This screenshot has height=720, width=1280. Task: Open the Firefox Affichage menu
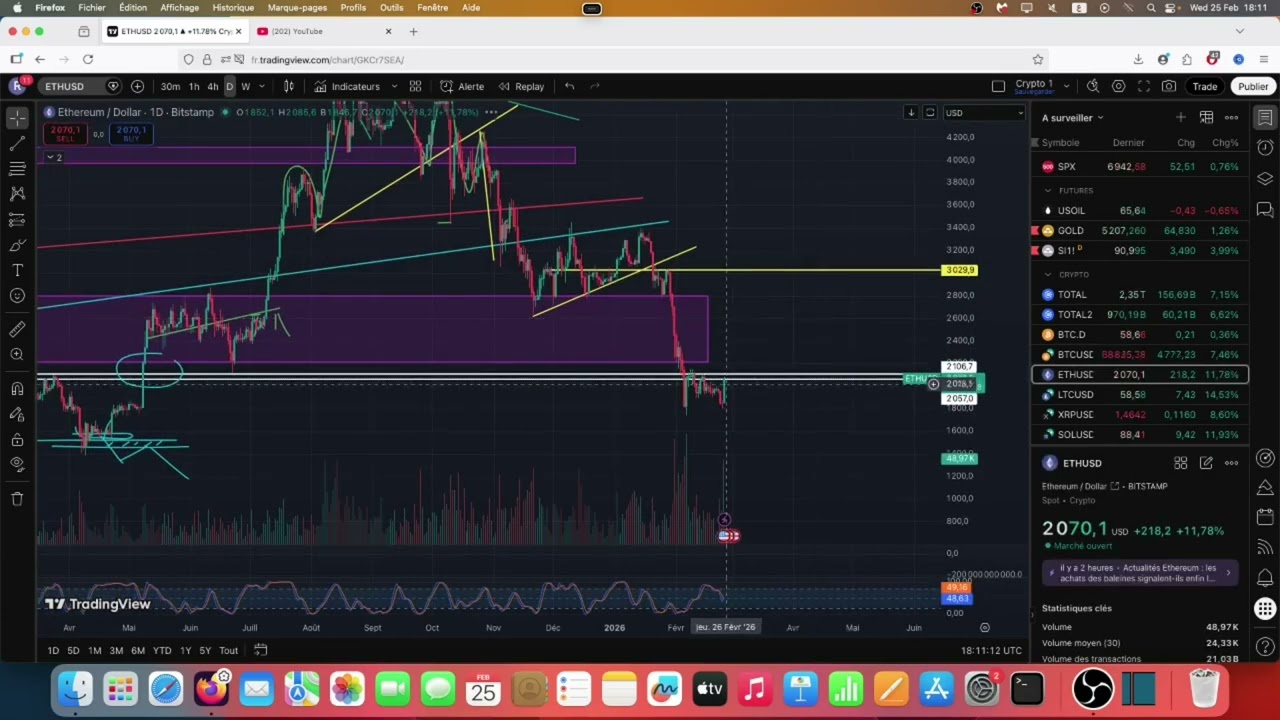[179, 7]
